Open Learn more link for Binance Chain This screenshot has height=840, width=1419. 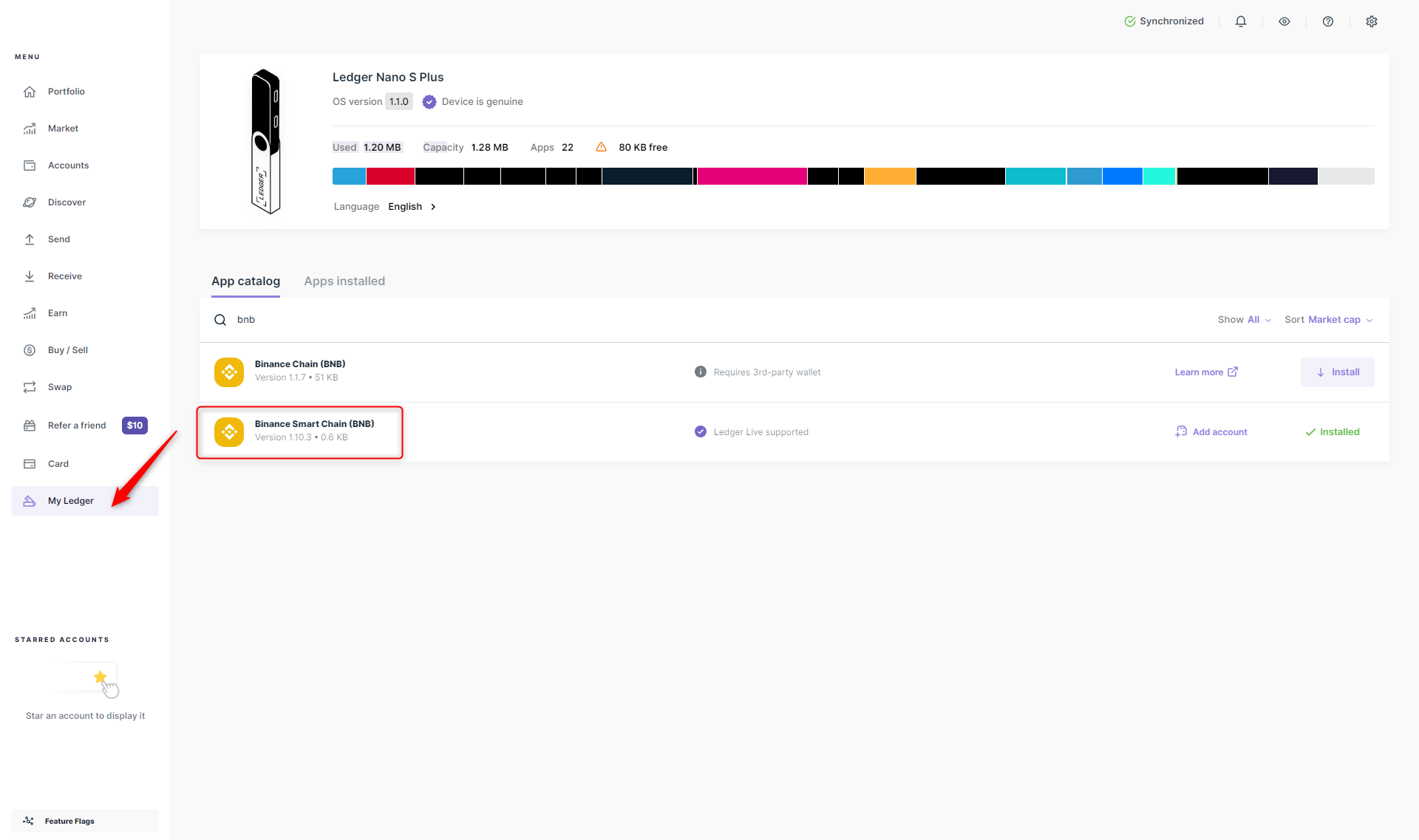[1206, 372]
